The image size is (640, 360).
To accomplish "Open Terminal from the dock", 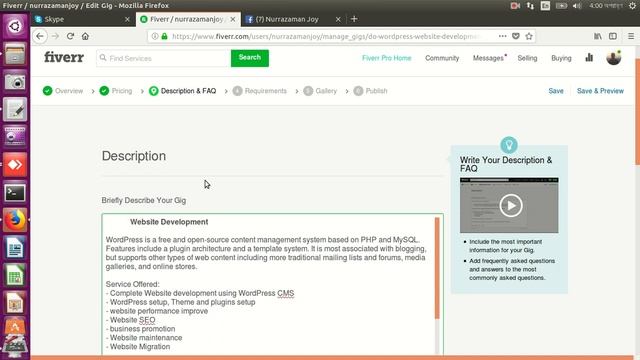I will (x=15, y=193).
